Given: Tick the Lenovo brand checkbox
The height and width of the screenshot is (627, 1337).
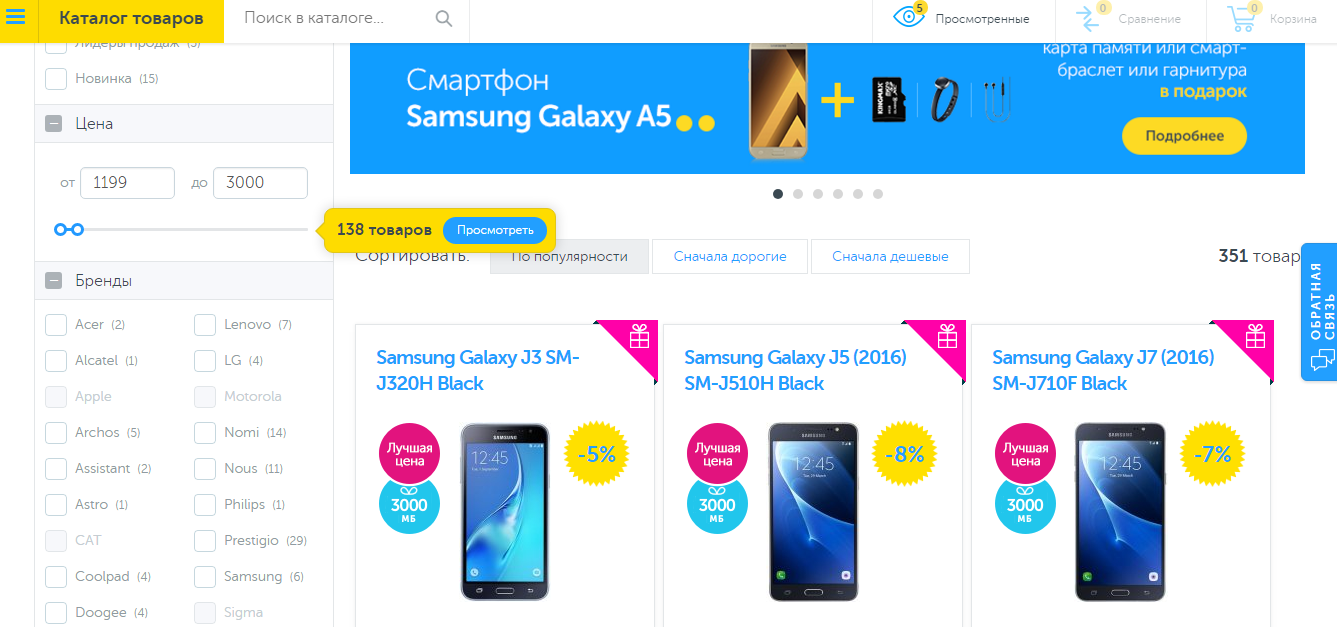Looking at the screenshot, I should (x=205, y=325).
